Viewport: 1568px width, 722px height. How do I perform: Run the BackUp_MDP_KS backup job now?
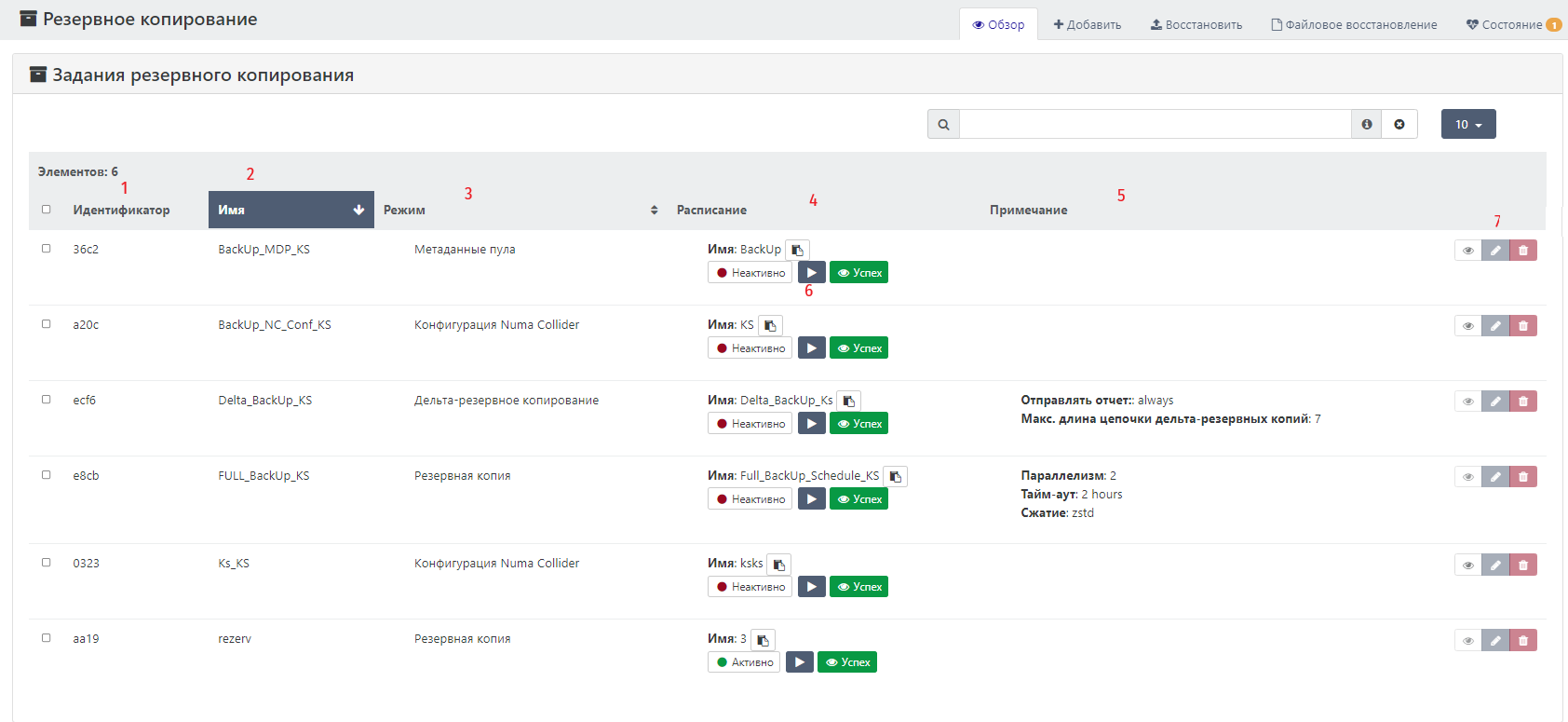[812, 273]
